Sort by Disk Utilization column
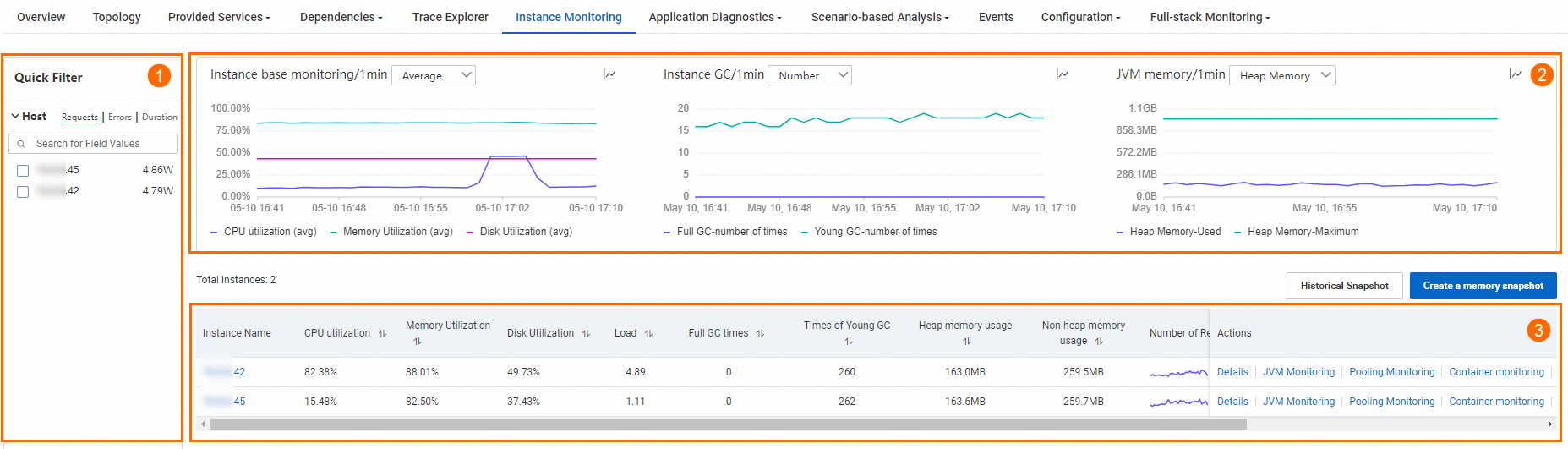 pos(586,333)
